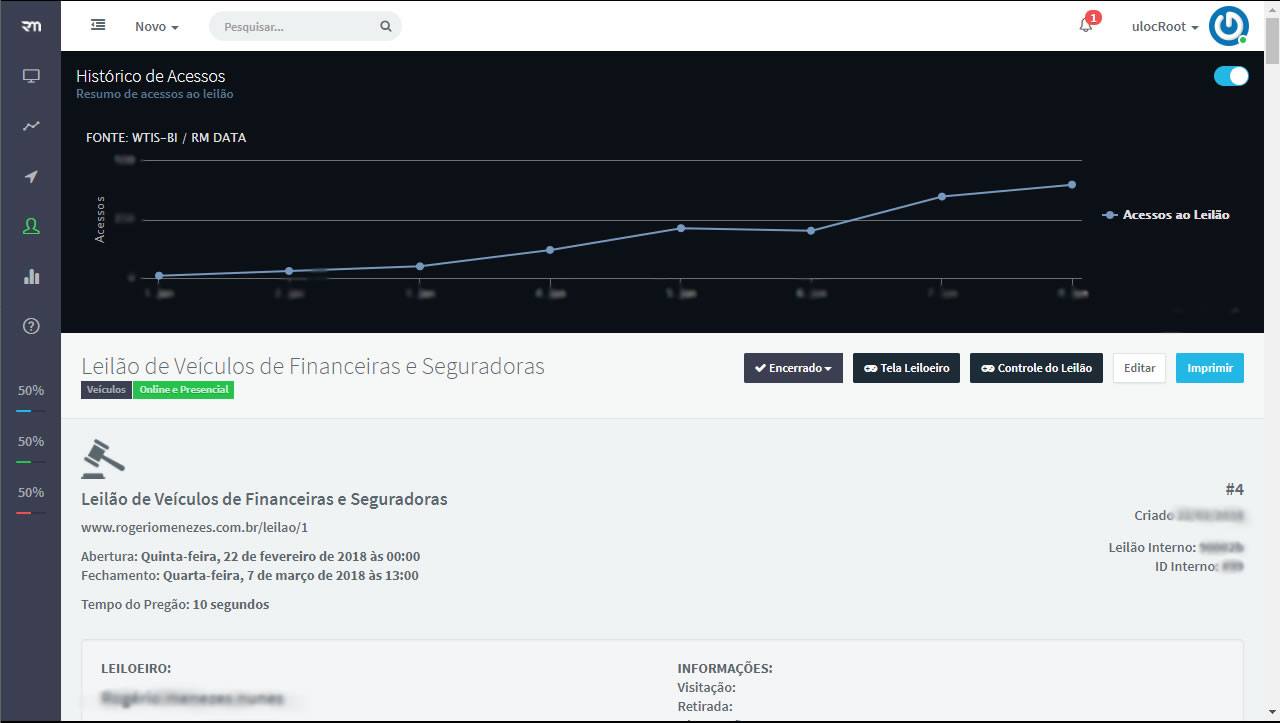Open the bar chart reports sidebar icon
Viewport: 1280px width, 723px height.
[31, 277]
